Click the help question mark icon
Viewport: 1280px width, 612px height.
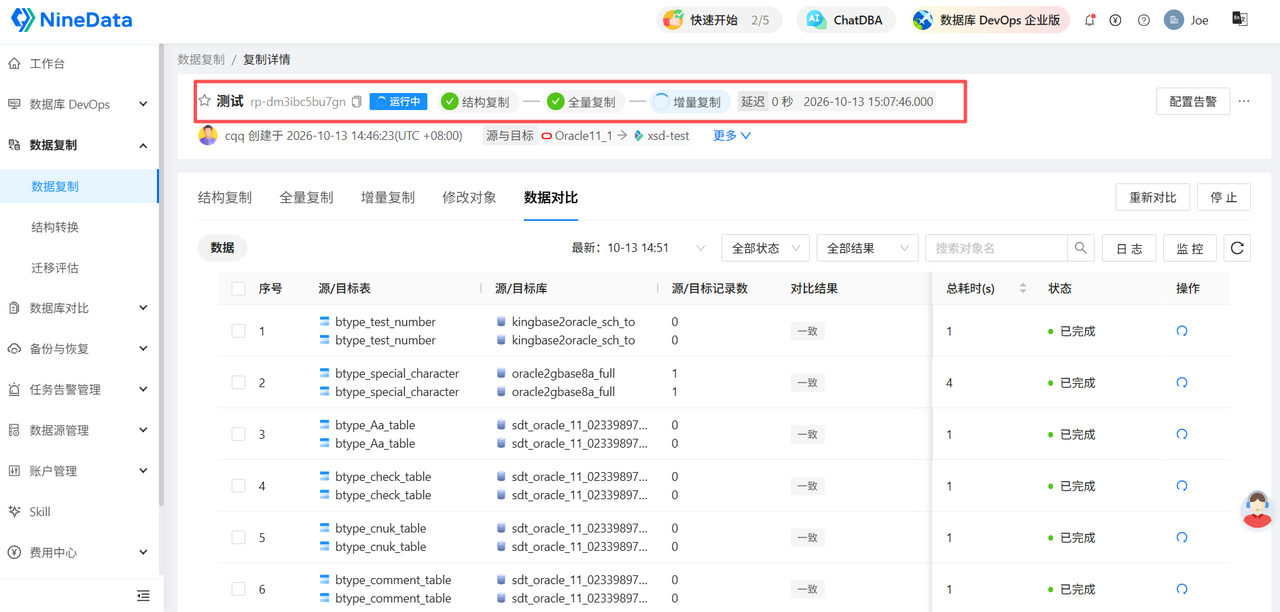pyautogui.click(x=1144, y=20)
